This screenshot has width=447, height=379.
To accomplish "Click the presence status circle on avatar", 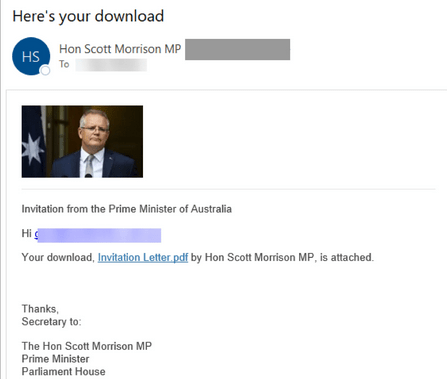I will pos(45,70).
